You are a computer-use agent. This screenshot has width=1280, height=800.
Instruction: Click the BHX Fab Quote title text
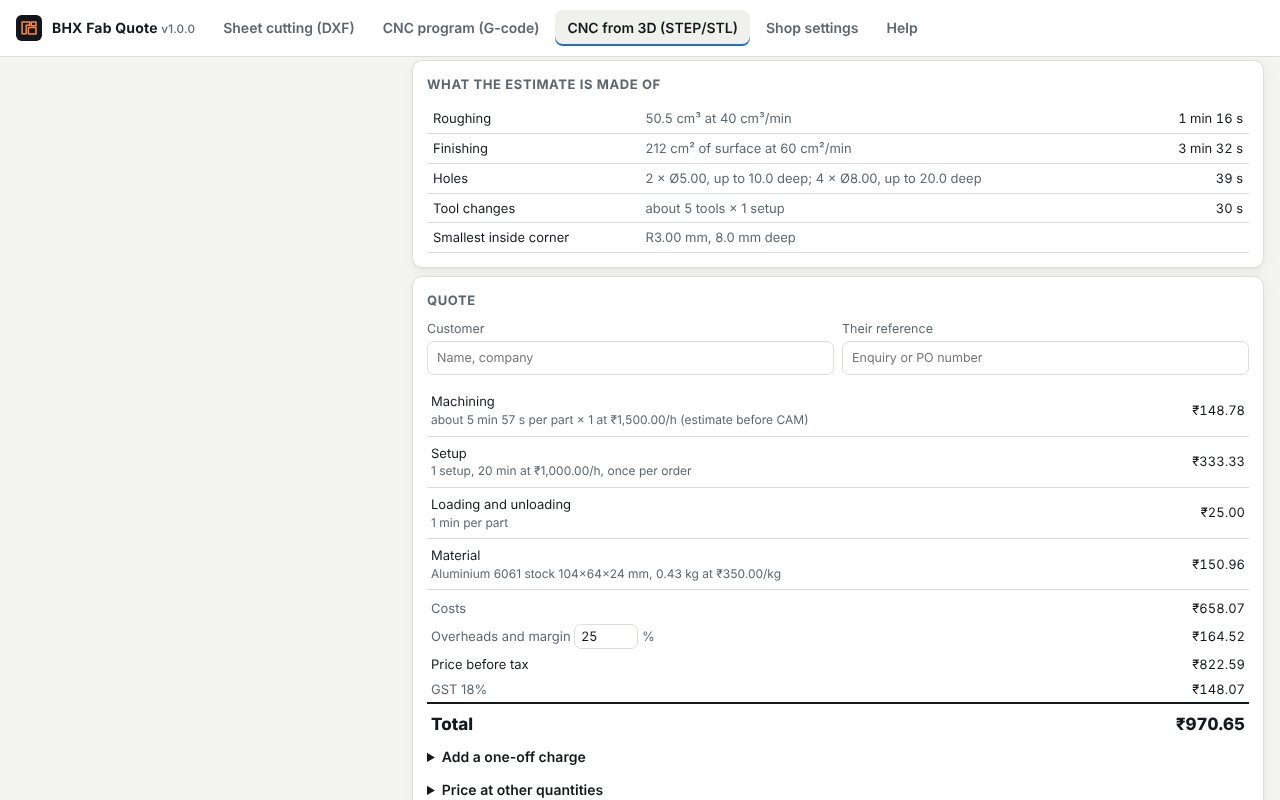pyautogui.click(x=104, y=28)
